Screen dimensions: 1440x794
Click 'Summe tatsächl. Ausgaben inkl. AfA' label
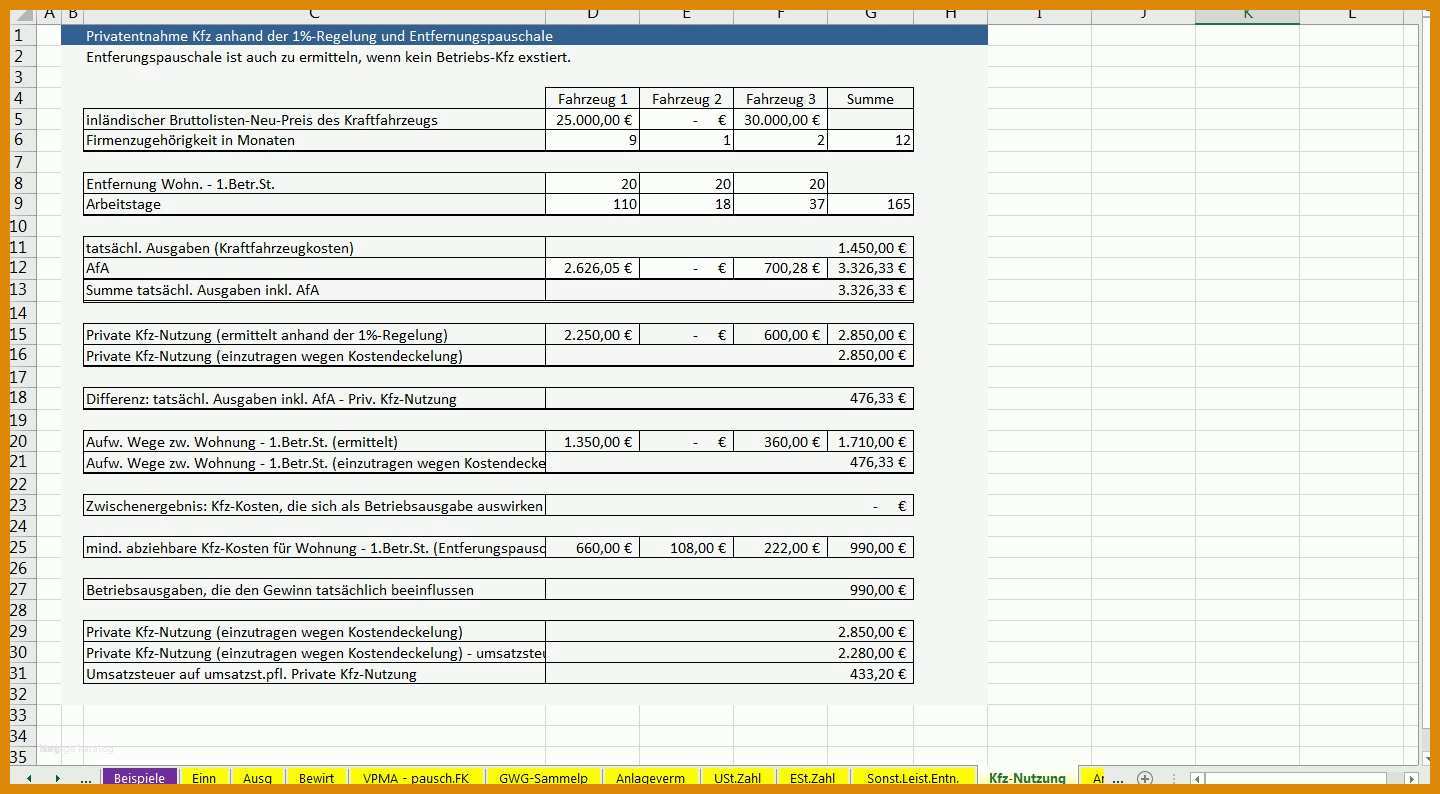click(314, 290)
